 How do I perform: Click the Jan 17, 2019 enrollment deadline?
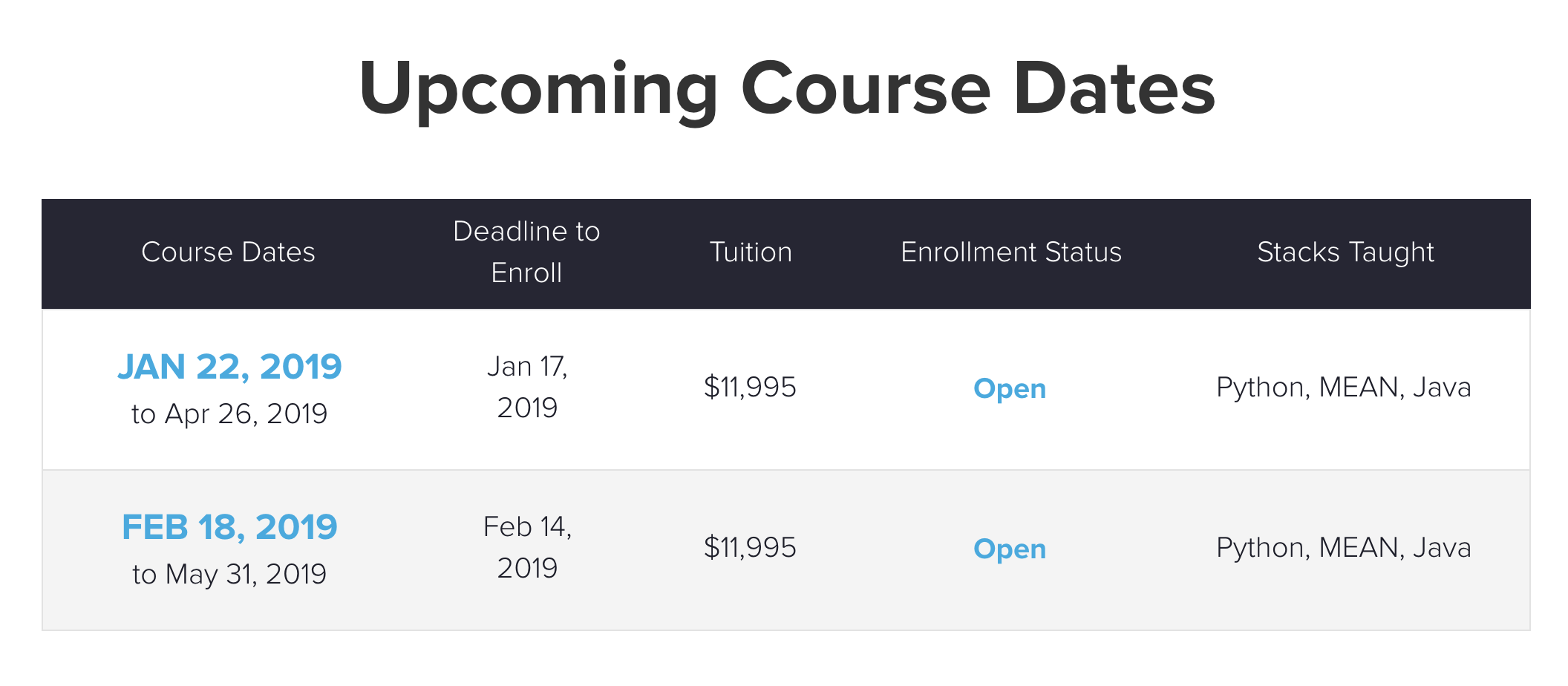click(527, 387)
